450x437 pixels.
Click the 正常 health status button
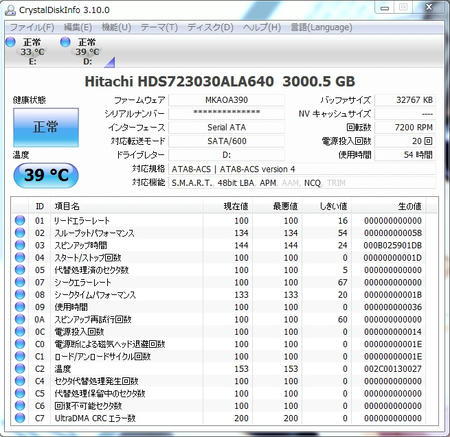pyautogui.click(x=46, y=127)
